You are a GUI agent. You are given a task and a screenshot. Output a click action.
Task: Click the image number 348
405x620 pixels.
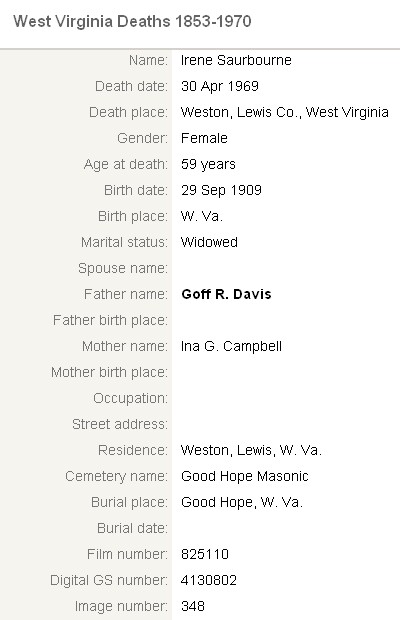pyautogui.click(x=193, y=607)
